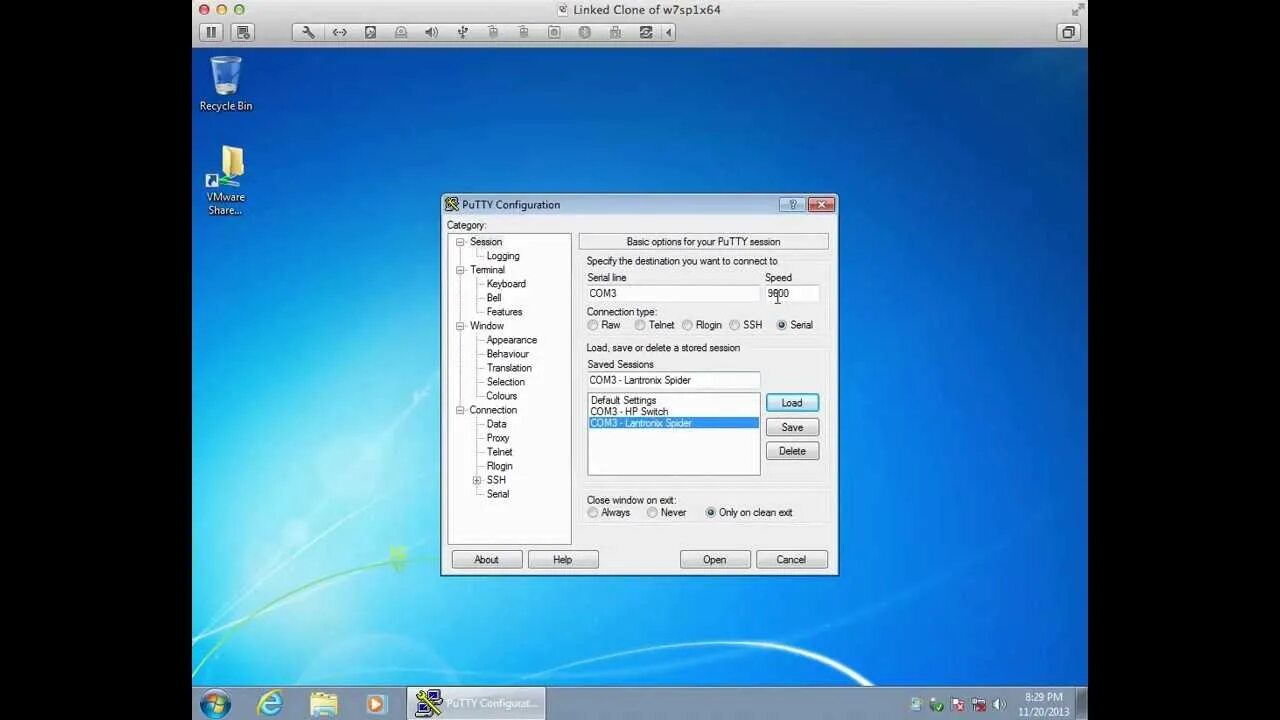Open VM settings via the wrench icon
Viewport: 1280px width, 720px height.
click(308, 32)
